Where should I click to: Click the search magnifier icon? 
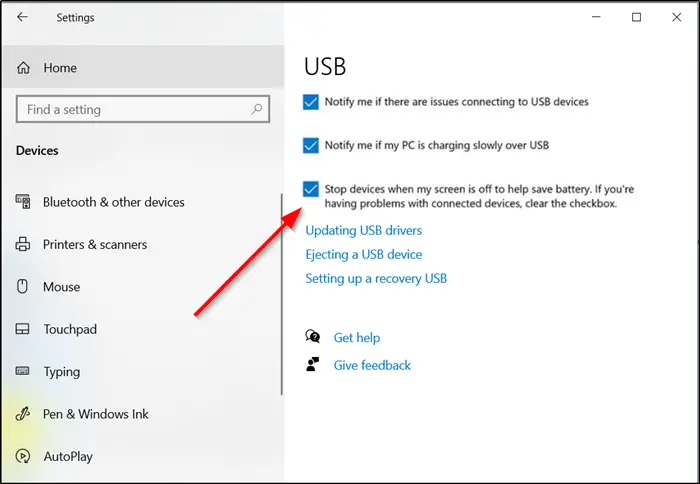(x=257, y=109)
